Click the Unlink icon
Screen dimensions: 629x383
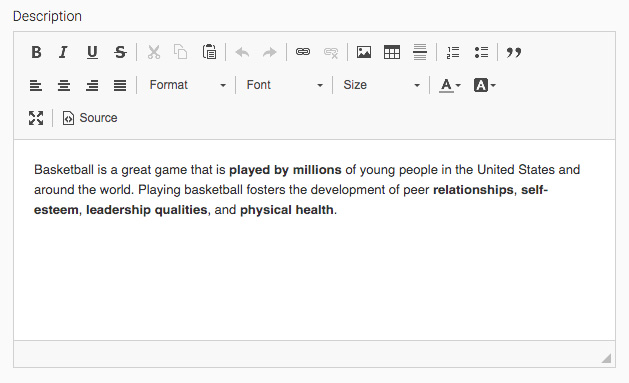tap(331, 52)
